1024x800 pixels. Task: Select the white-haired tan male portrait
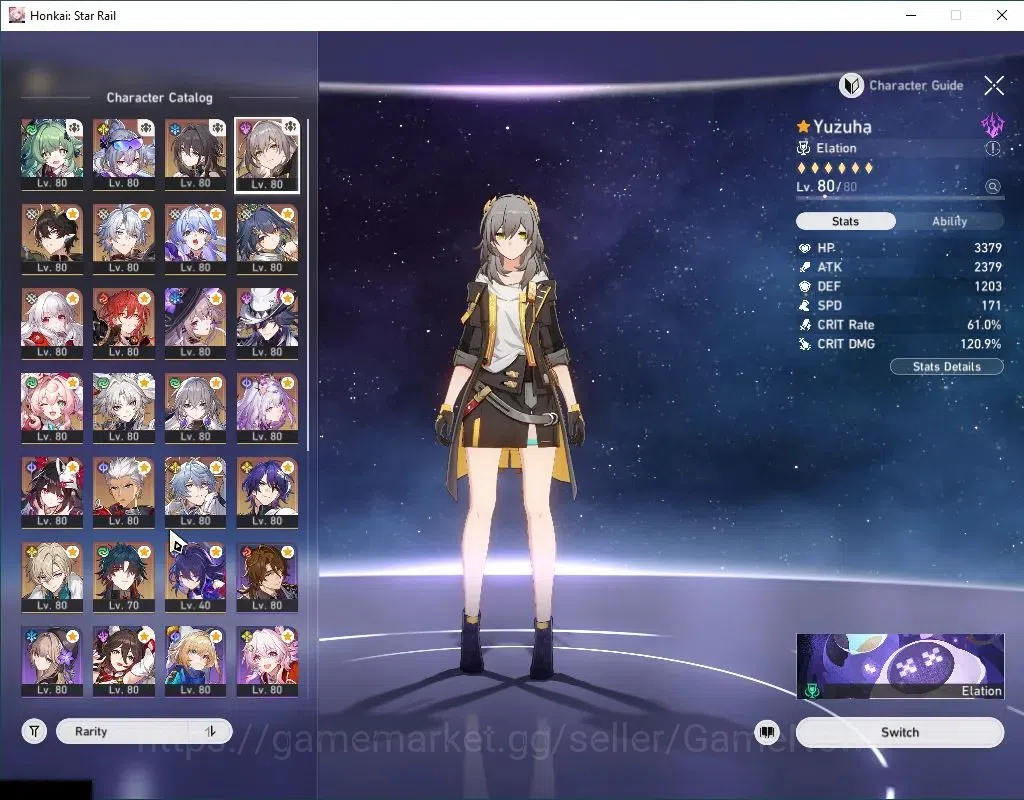pos(123,492)
